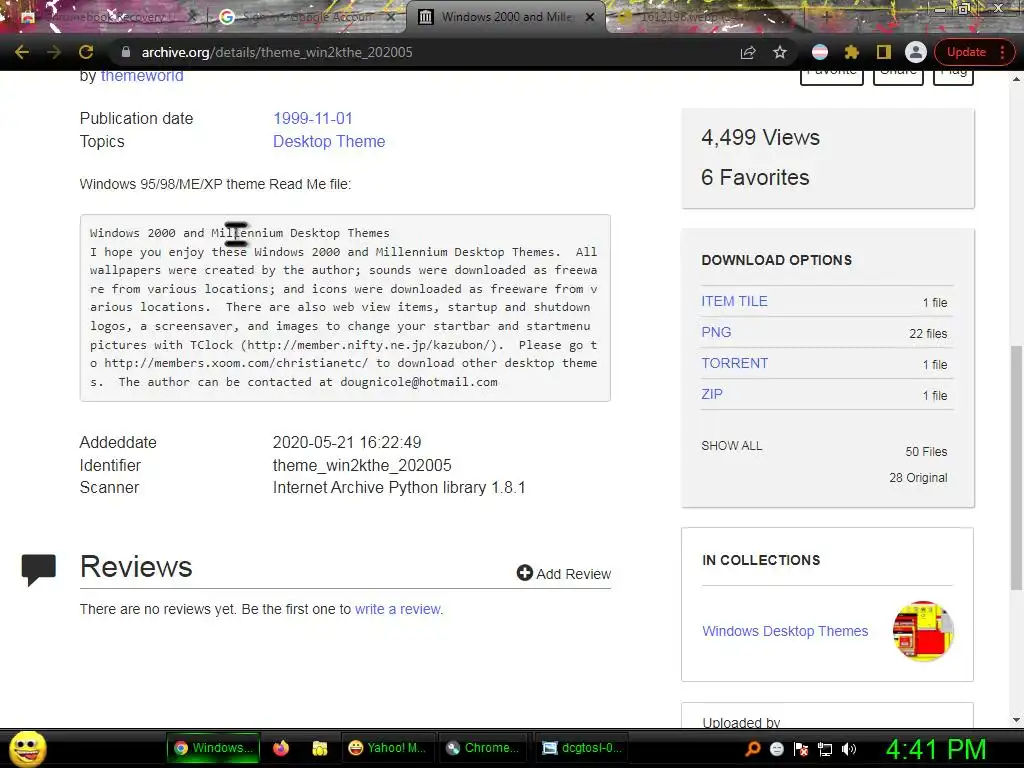Open the flag with red X tray icon
The height and width of the screenshot is (768, 1024).
pos(801,748)
